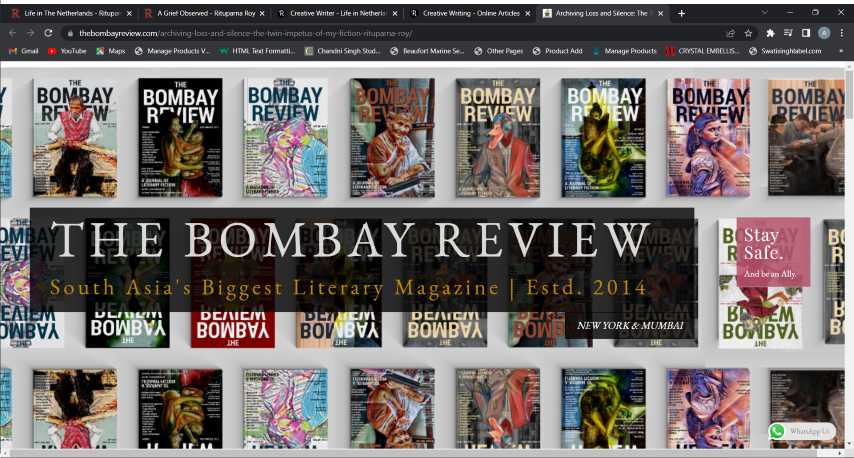
Task: Go forward to the next page
Action: pyautogui.click(x=30, y=33)
